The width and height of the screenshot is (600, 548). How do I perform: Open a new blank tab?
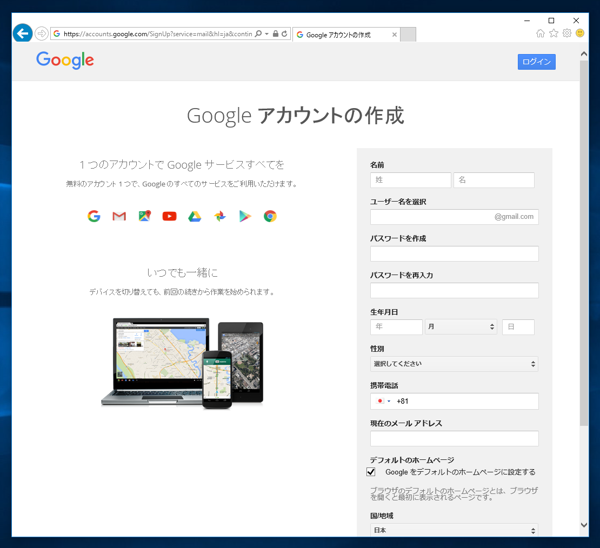tap(408, 34)
